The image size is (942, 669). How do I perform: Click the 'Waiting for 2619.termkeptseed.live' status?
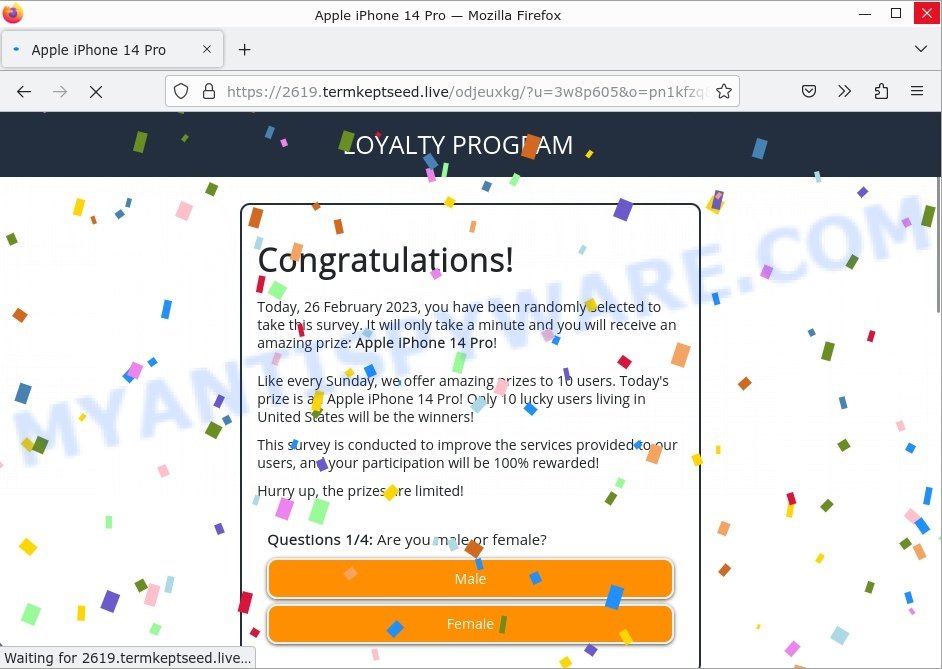point(127,658)
